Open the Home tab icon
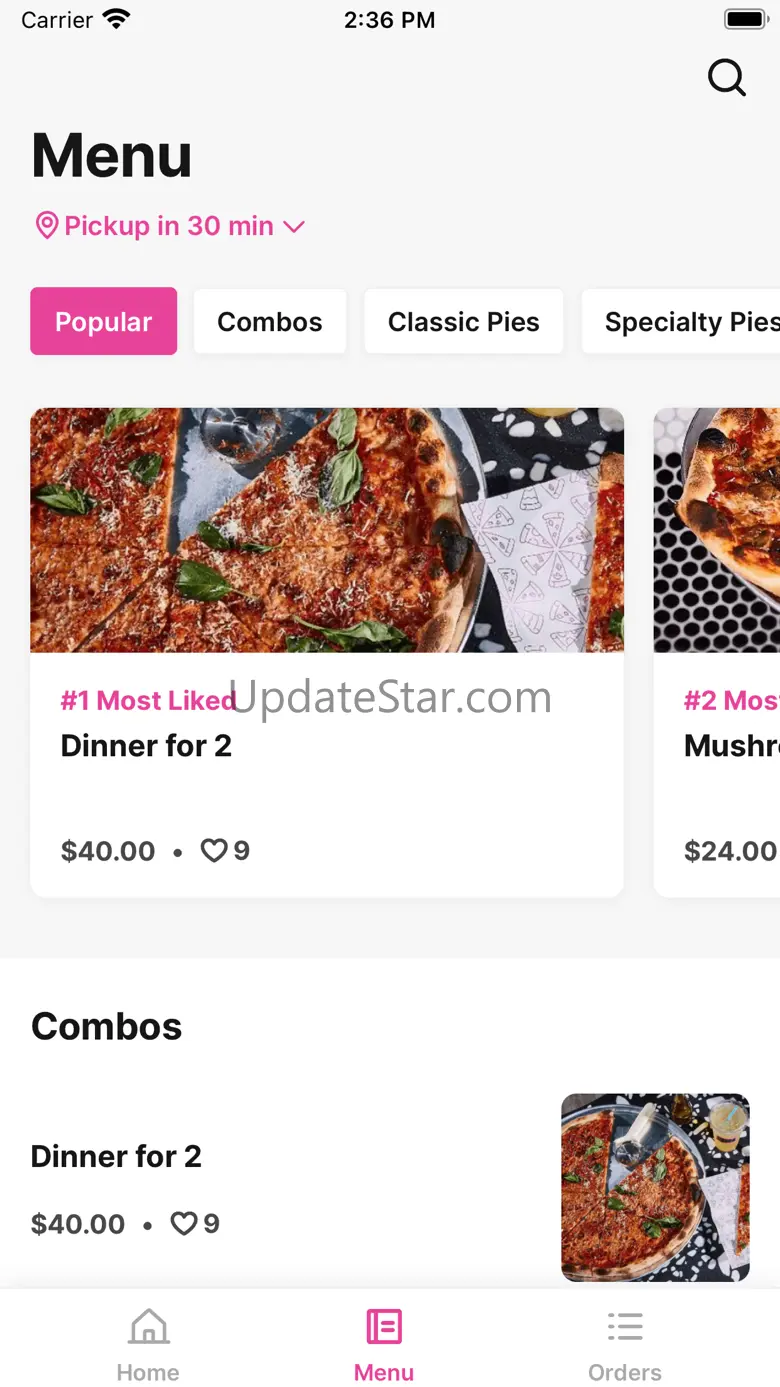 [x=148, y=1328]
